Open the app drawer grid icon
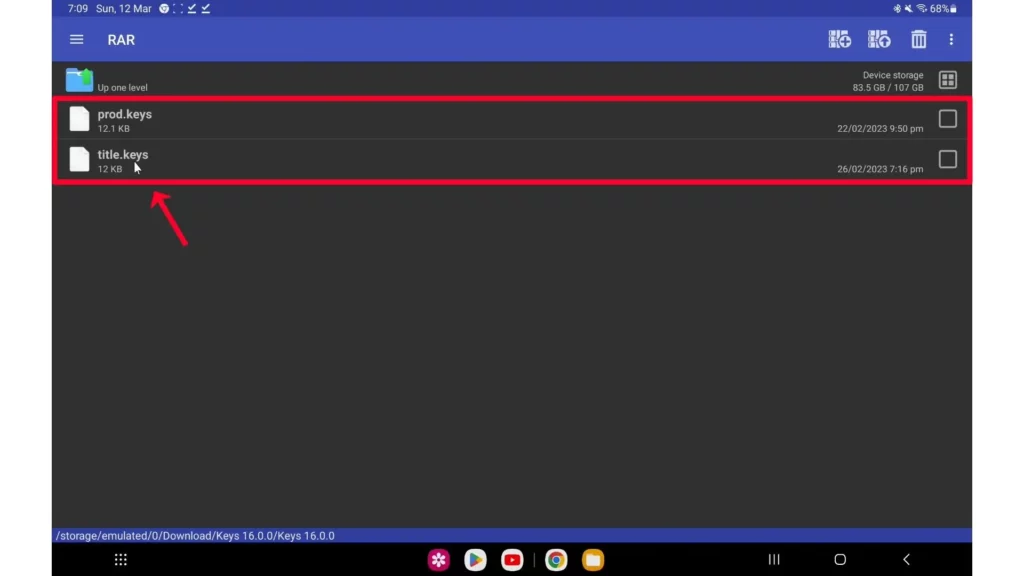 click(x=121, y=560)
